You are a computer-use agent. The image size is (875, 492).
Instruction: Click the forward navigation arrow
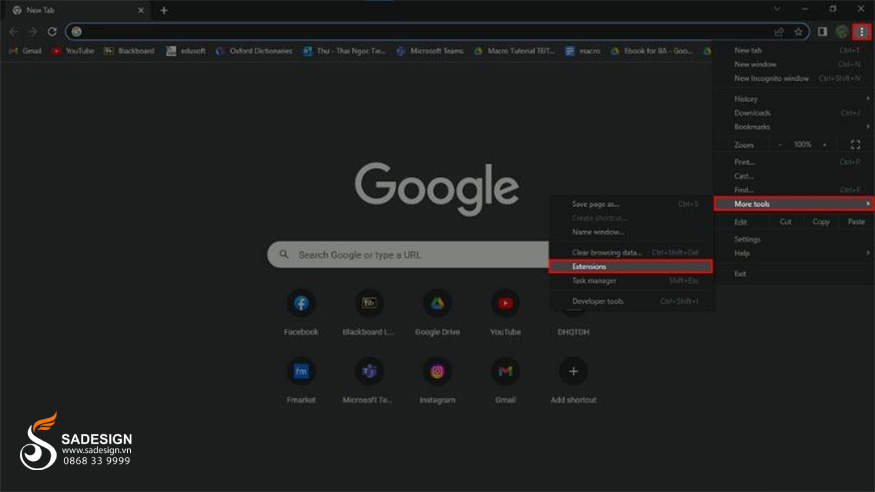tap(32, 32)
